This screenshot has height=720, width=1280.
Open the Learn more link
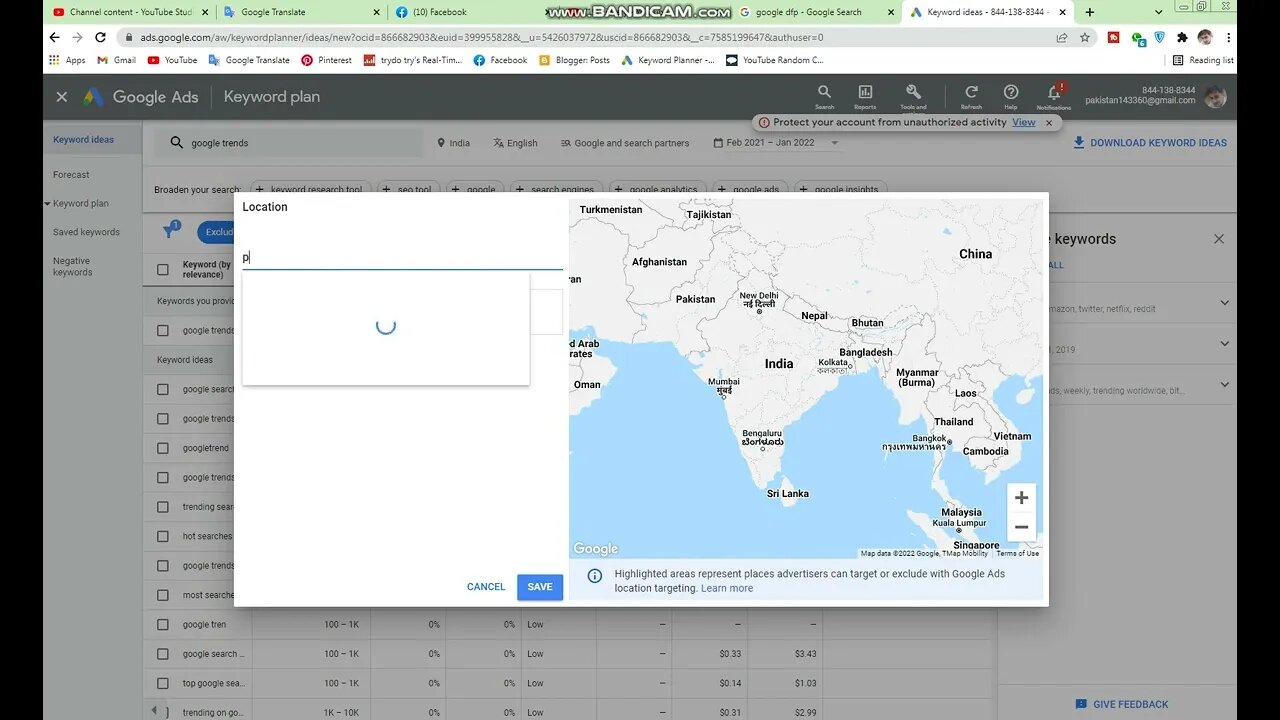pos(727,588)
